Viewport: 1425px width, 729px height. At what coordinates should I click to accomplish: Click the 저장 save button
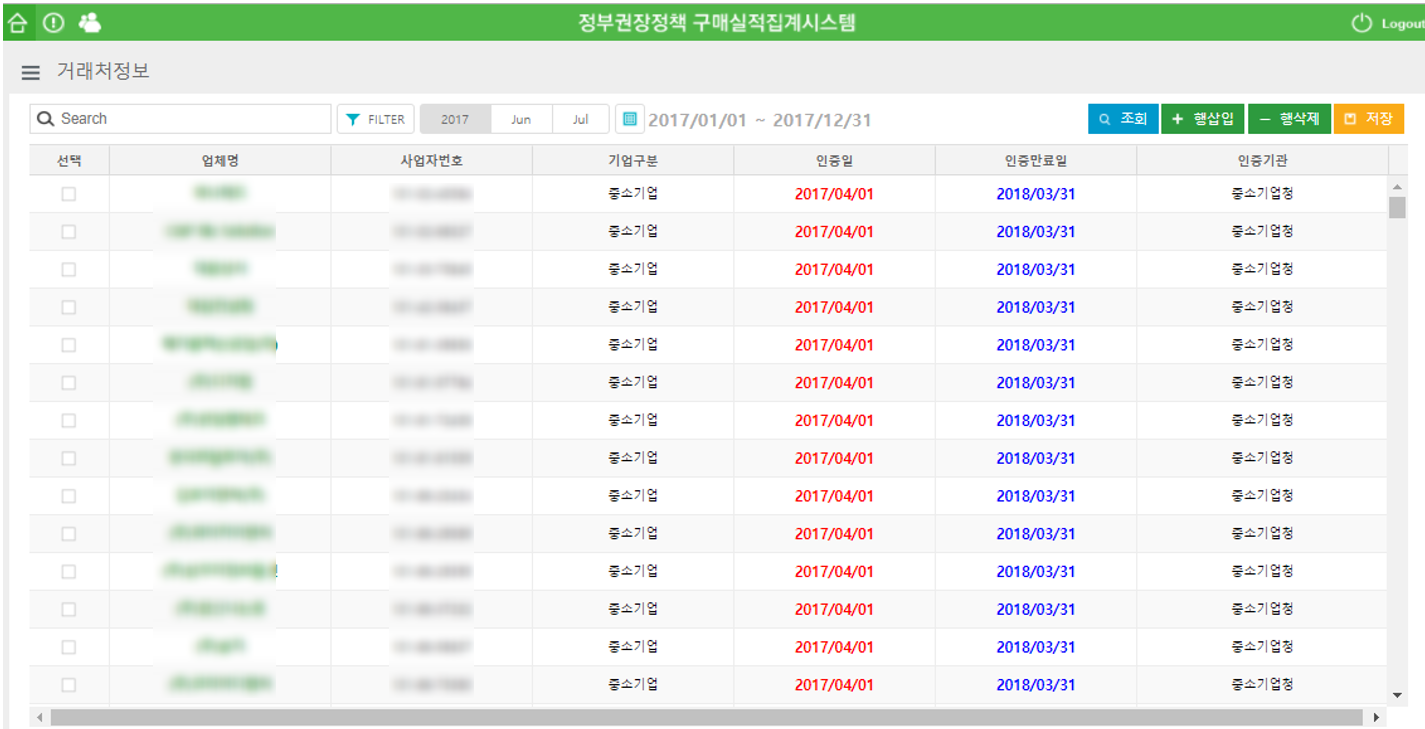coord(1368,119)
